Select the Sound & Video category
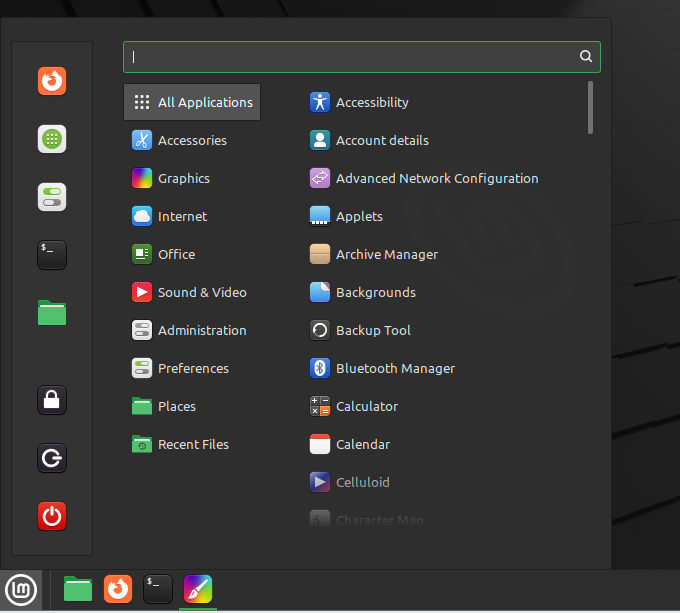 (201, 292)
